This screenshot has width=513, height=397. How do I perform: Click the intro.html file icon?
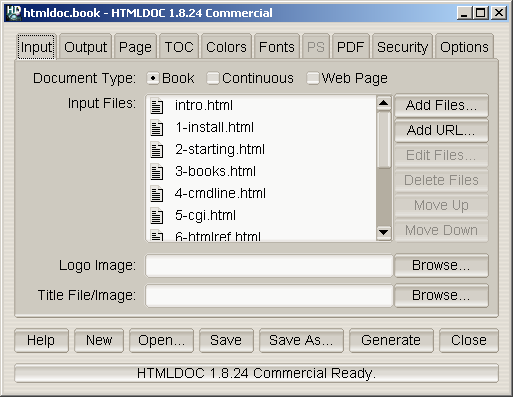[157, 106]
